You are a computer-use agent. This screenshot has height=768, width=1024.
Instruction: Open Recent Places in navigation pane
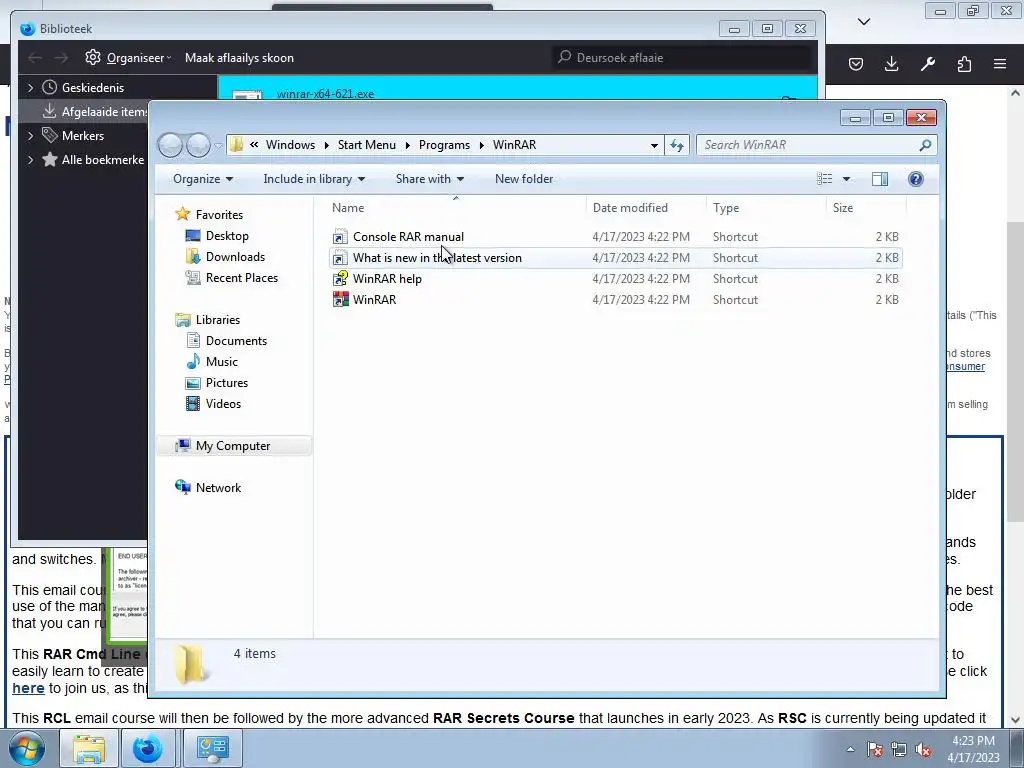point(242,278)
